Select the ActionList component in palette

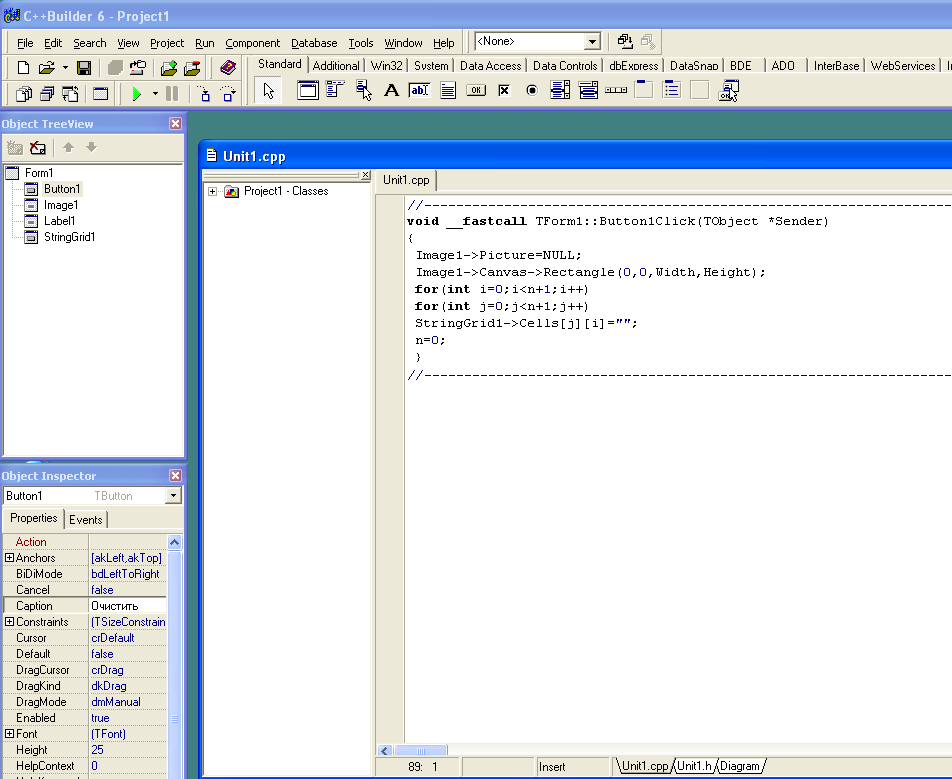[x=728, y=90]
